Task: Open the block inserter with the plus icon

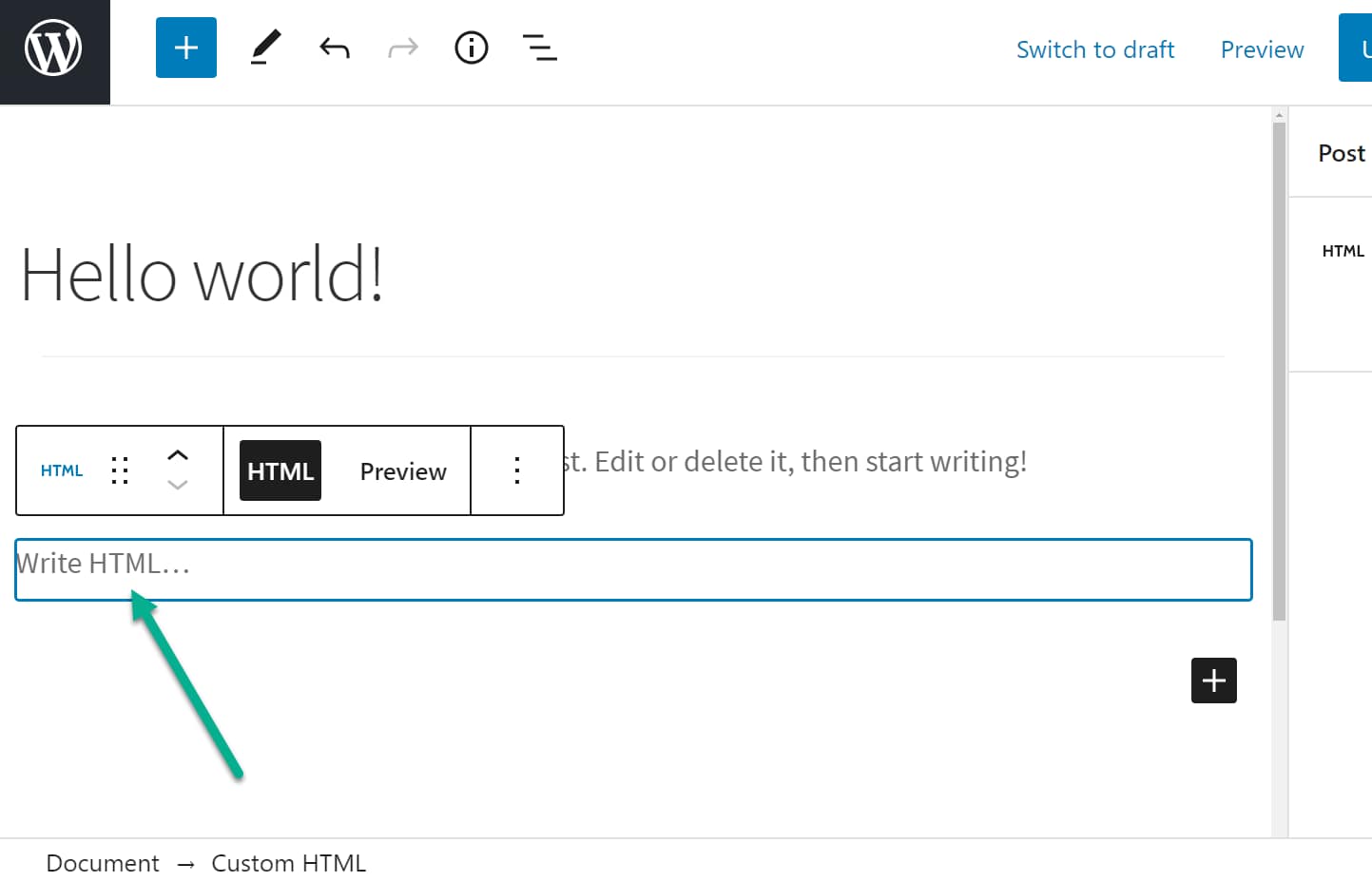Action: 185,47
